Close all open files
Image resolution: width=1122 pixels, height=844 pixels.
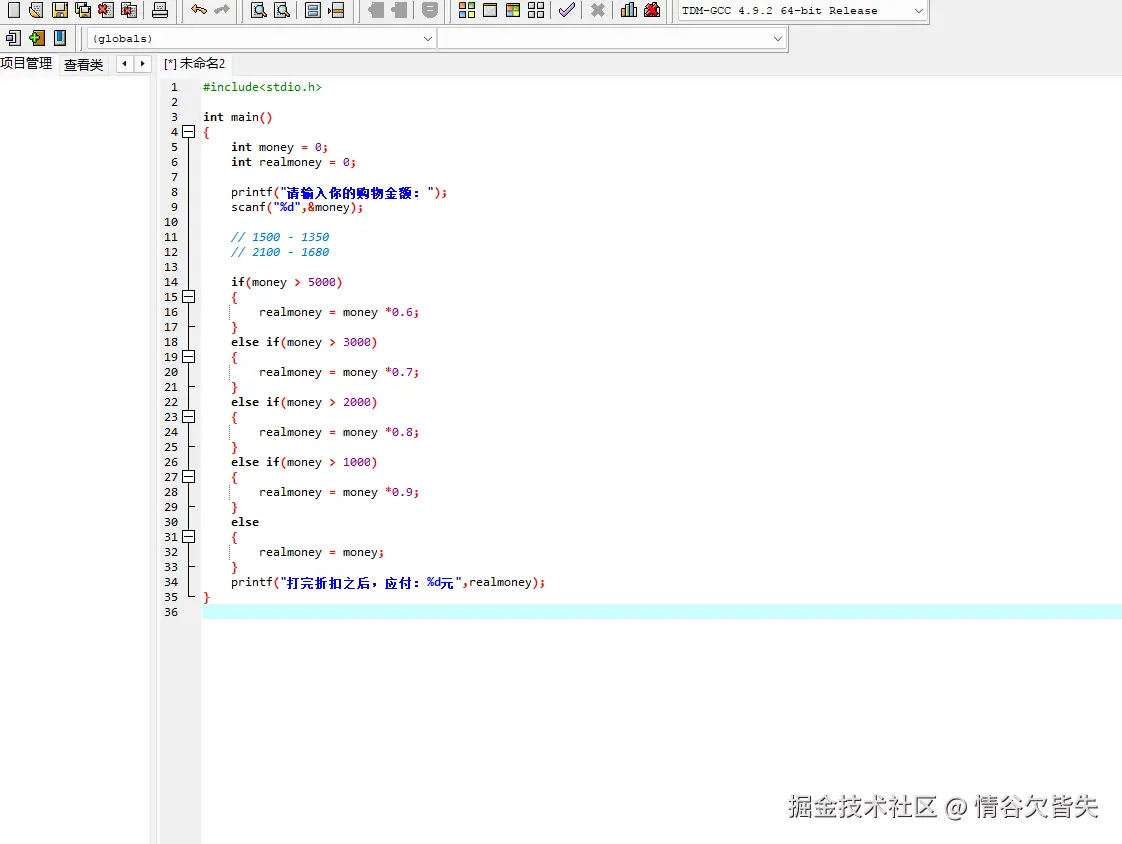pyautogui.click(x=129, y=10)
